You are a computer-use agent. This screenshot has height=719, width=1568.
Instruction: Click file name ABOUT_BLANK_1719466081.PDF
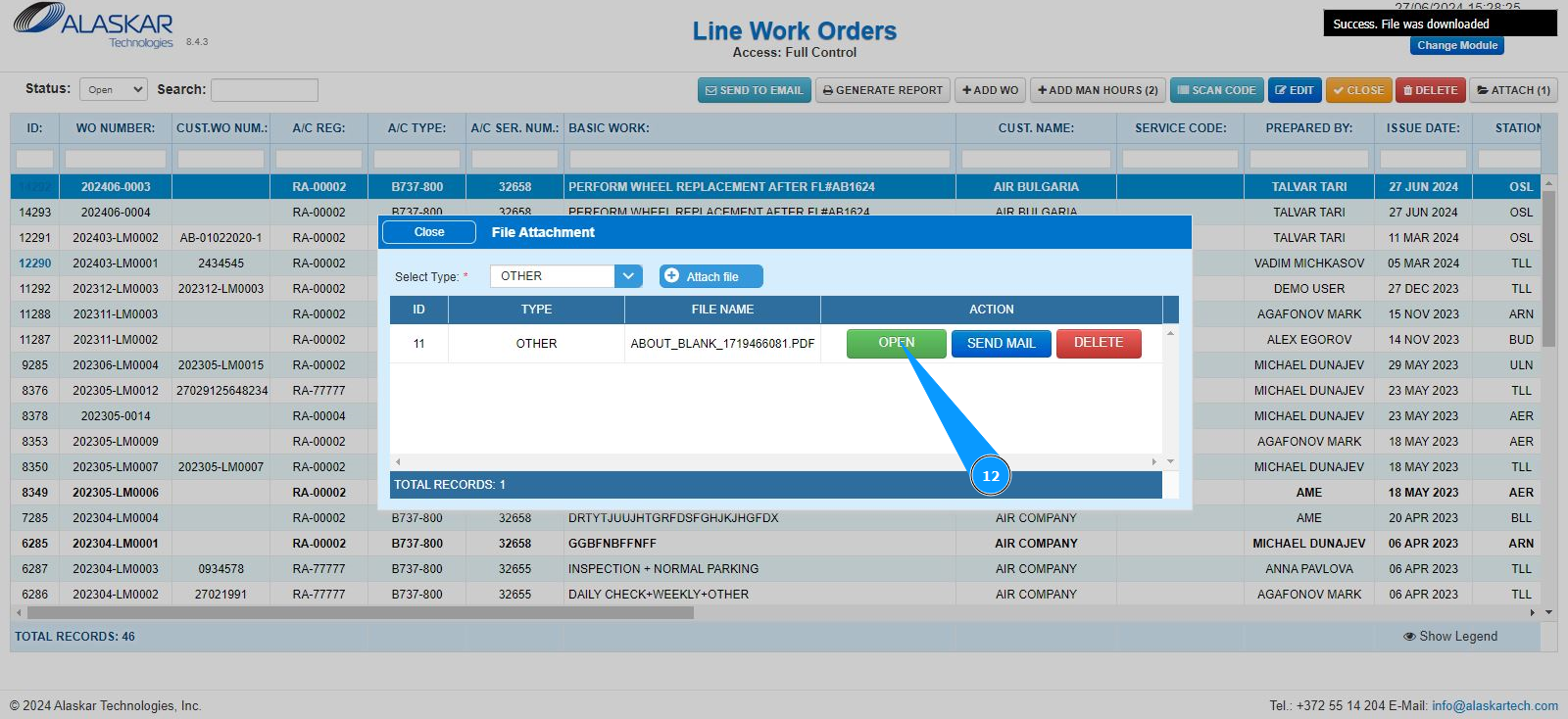tap(722, 344)
